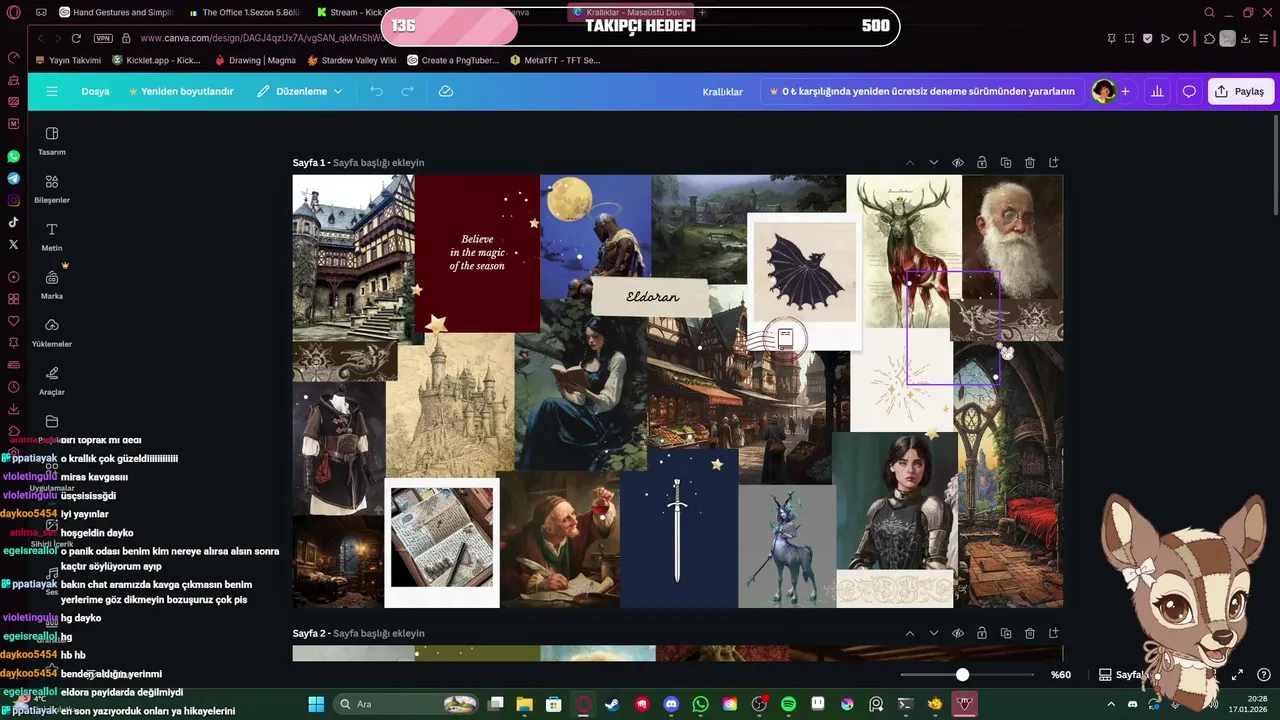Viewport: 1280px width, 720px height.
Task: Open the comments speech bubble icon
Action: 1189,91
